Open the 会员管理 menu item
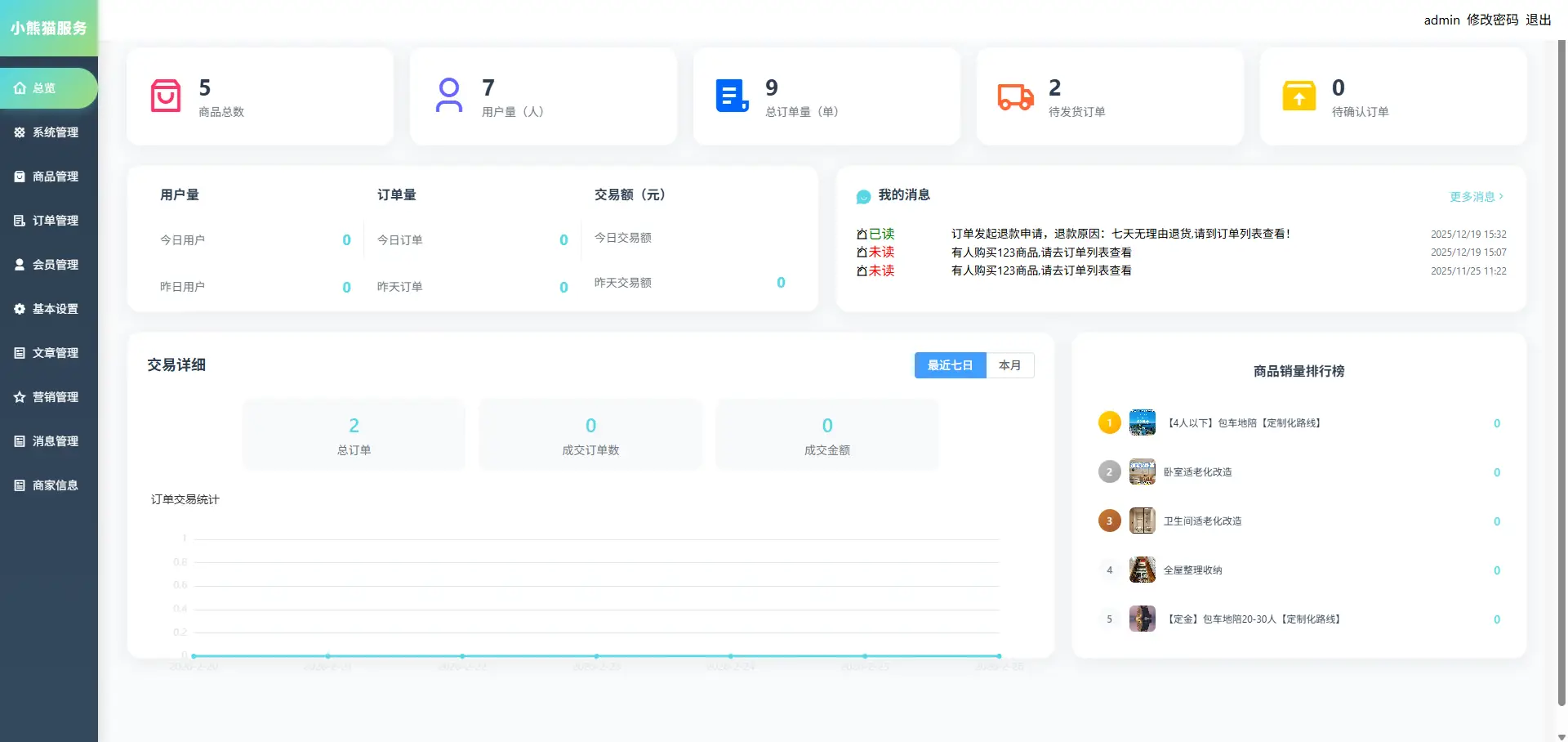The height and width of the screenshot is (742, 1568). (49, 265)
